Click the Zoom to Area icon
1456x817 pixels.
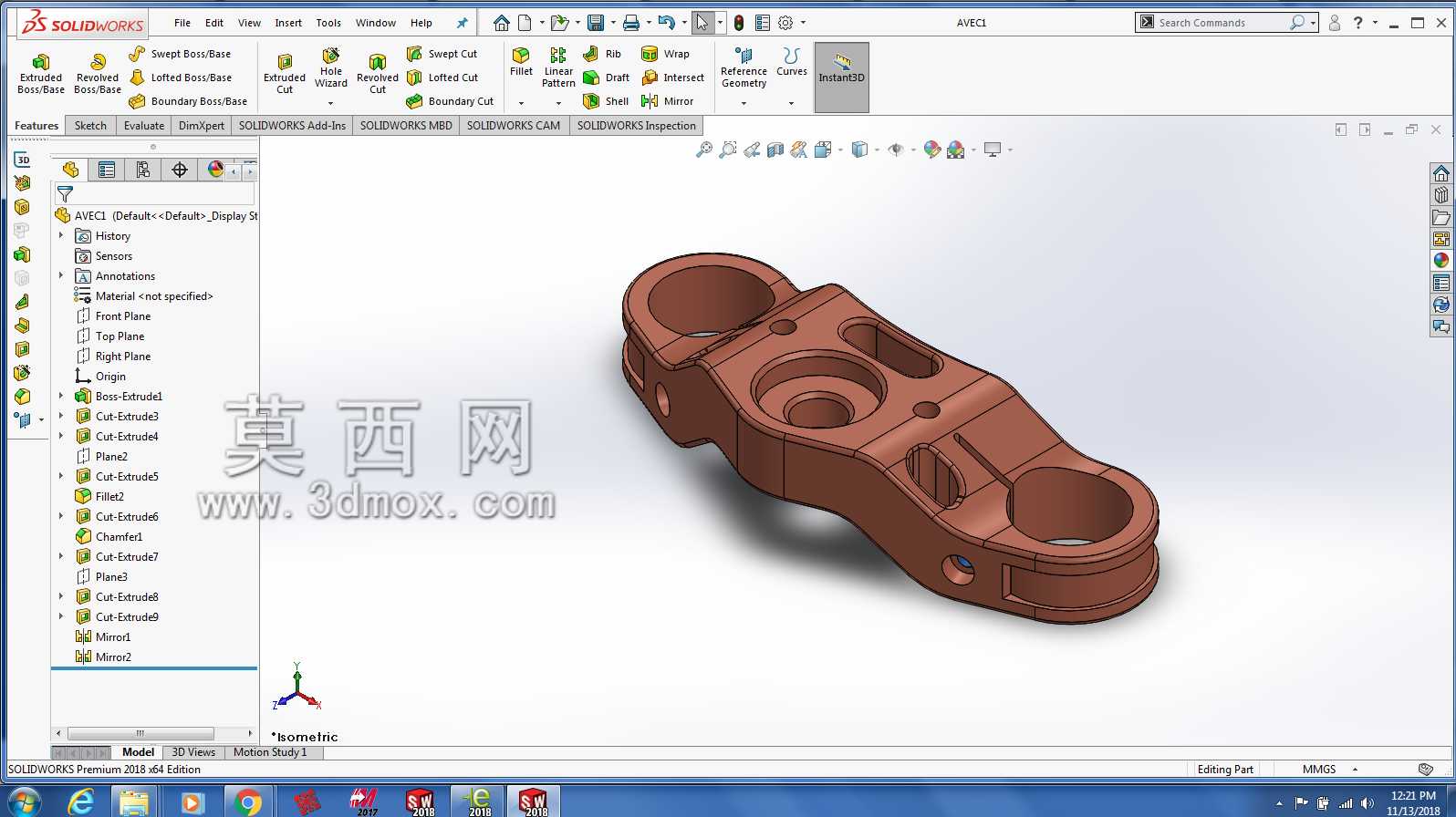728,150
